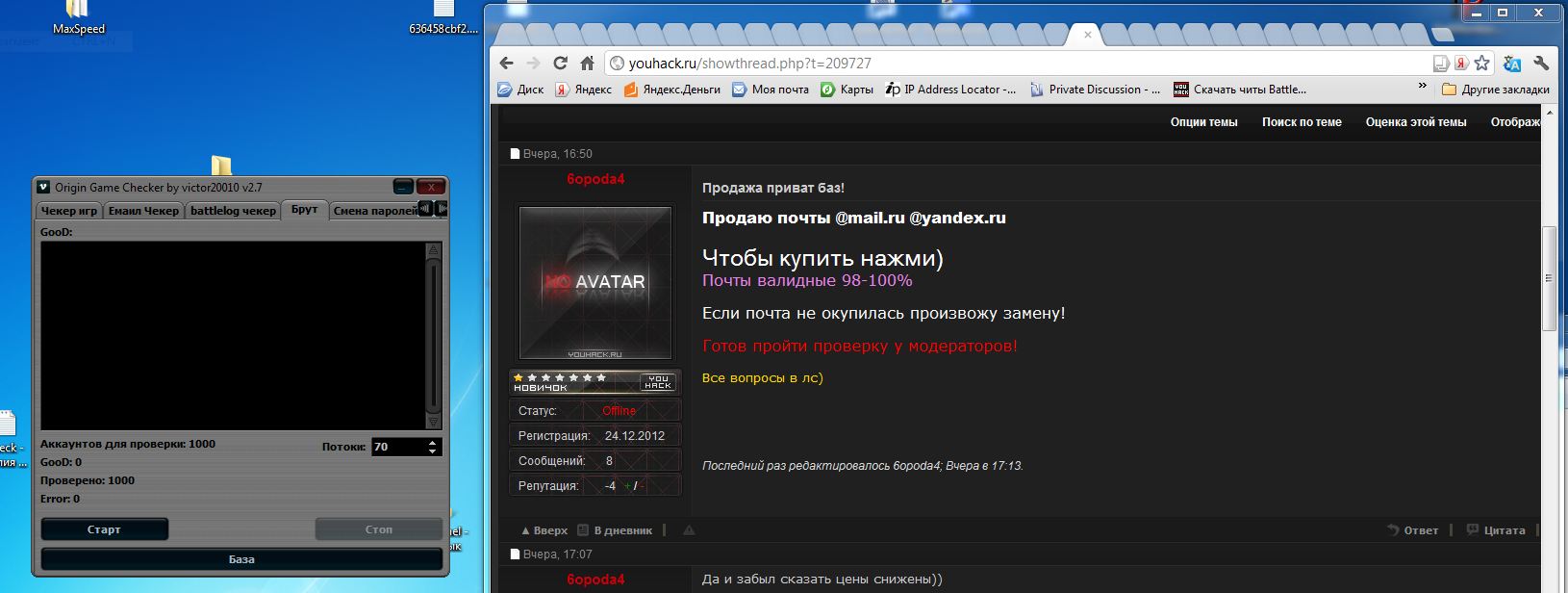Click the browser vertical scrollbar thumb
Image resolution: width=1568 pixels, height=593 pixels.
(1549, 278)
